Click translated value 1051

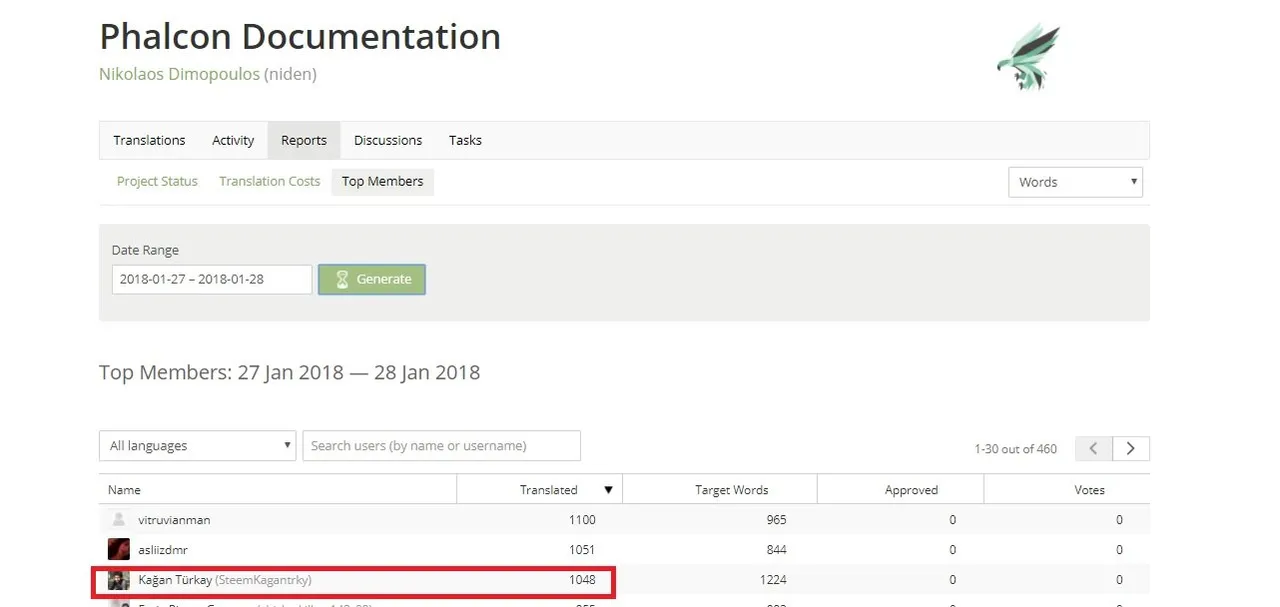point(581,550)
